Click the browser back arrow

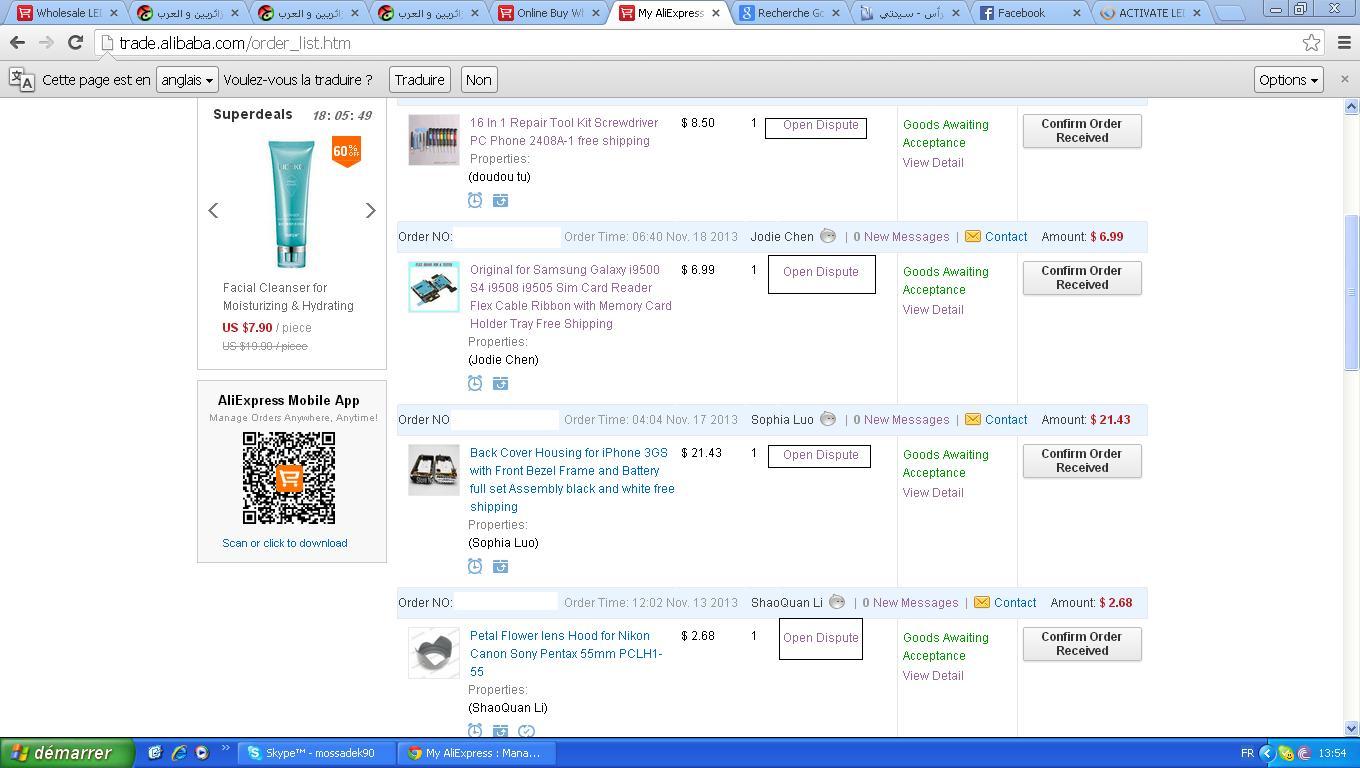(17, 43)
